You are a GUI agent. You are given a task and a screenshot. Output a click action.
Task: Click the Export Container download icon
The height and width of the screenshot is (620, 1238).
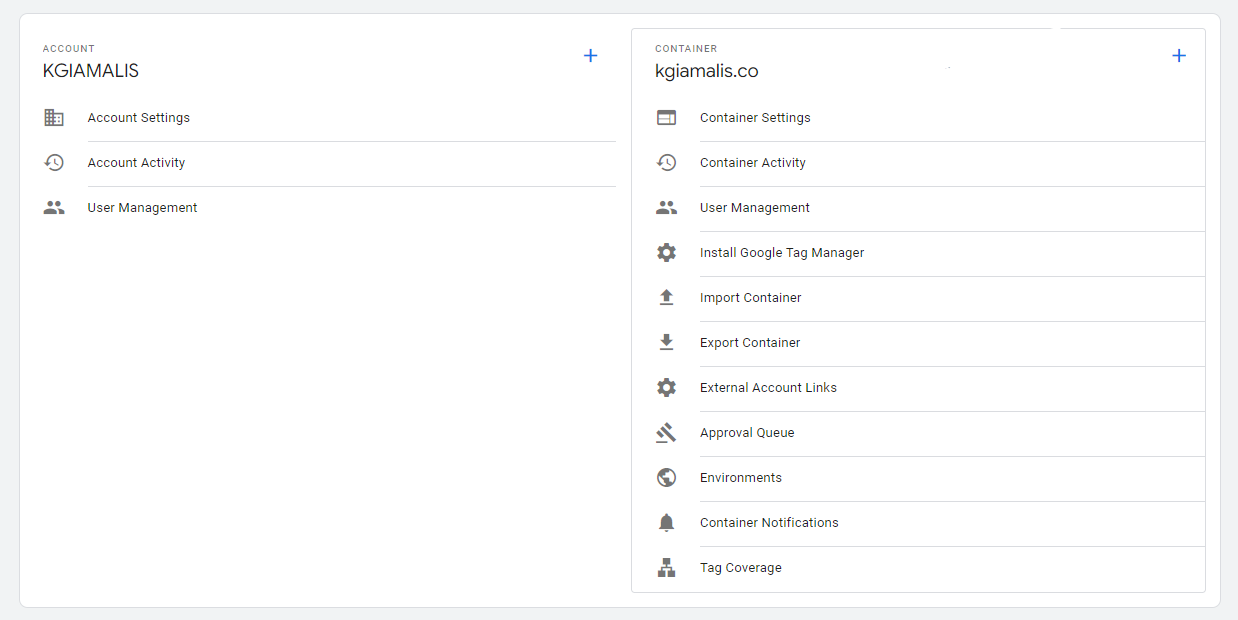tap(666, 343)
